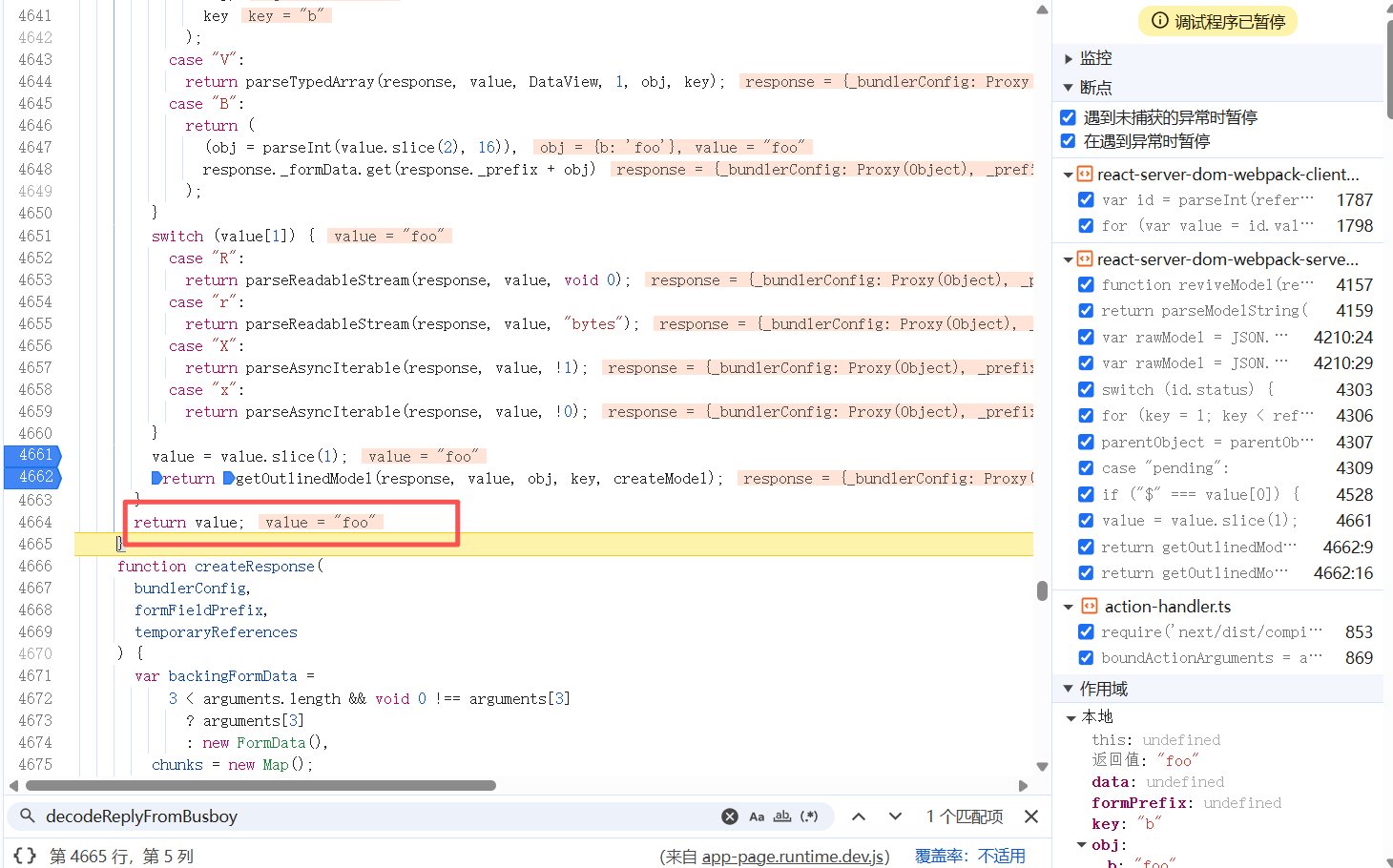Toggle match case (Aa) in search bar
This screenshot has width=1393, height=868.
(x=757, y=816)
